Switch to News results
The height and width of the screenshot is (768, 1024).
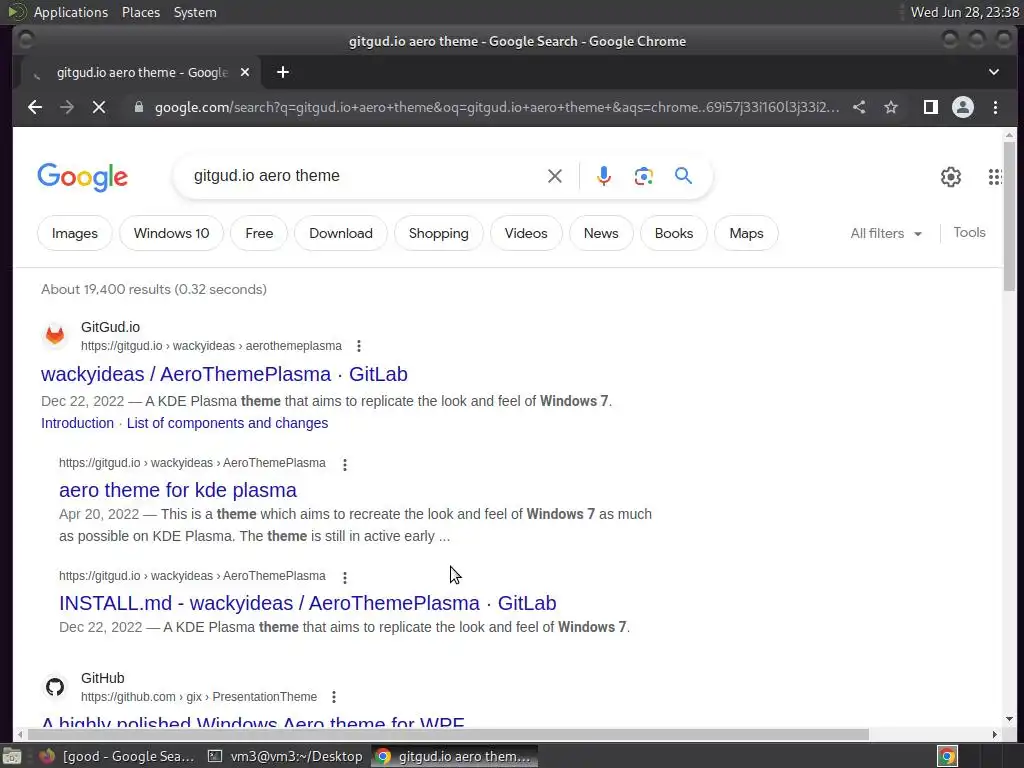[x=601, y=233]
